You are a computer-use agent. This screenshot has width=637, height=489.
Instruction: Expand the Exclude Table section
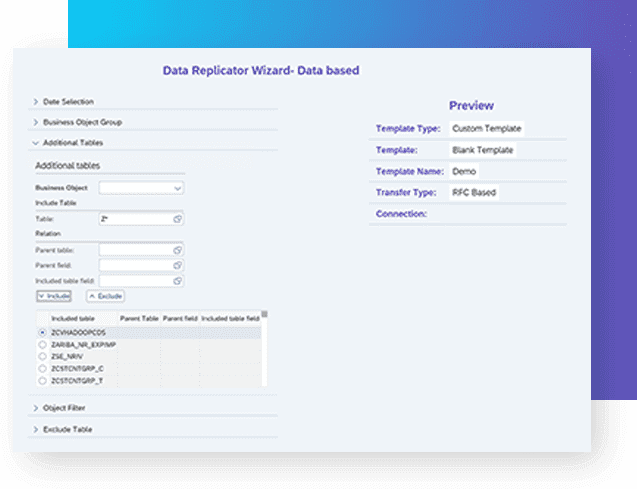click(x=37, y=429)
